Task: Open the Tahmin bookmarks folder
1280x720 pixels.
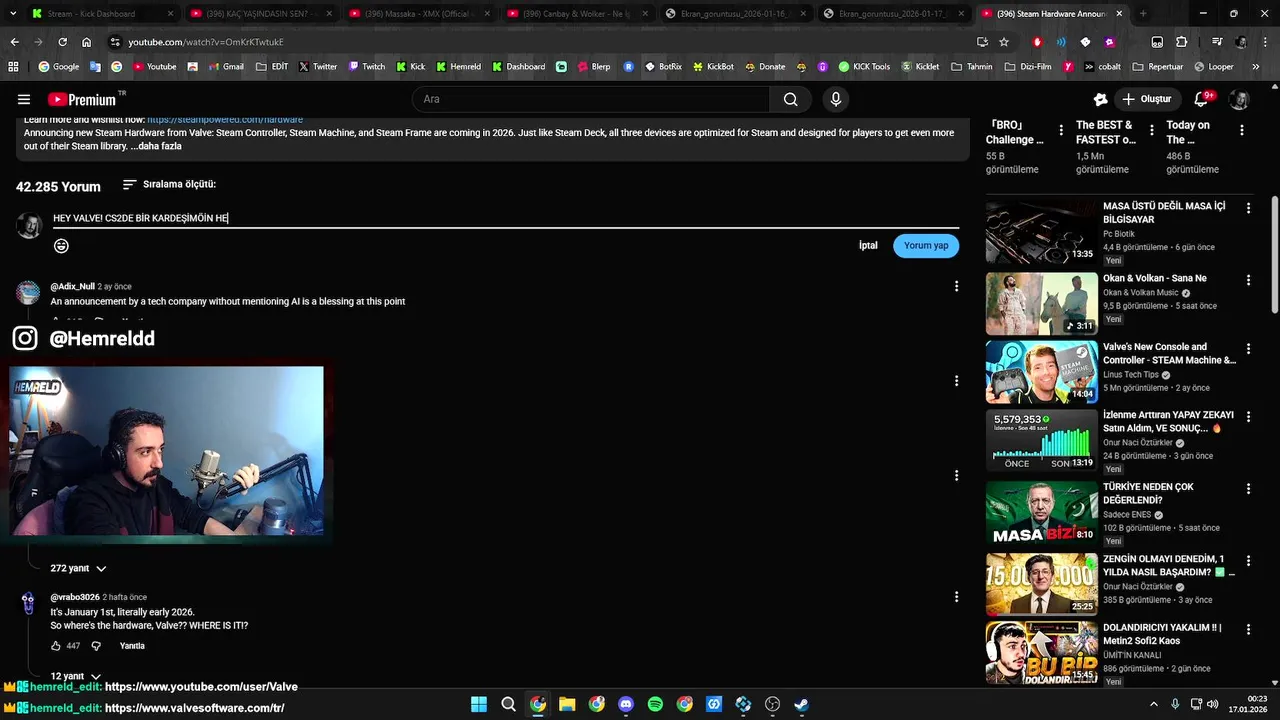Action: [x=972, y=67]
